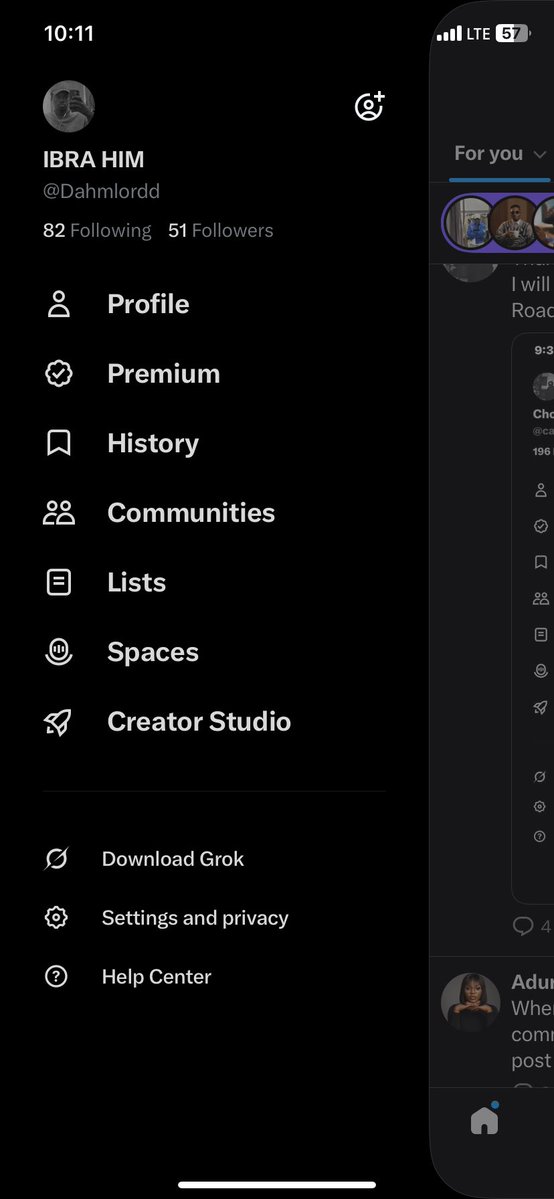
Task: Open Help Center
Action: 156,976
